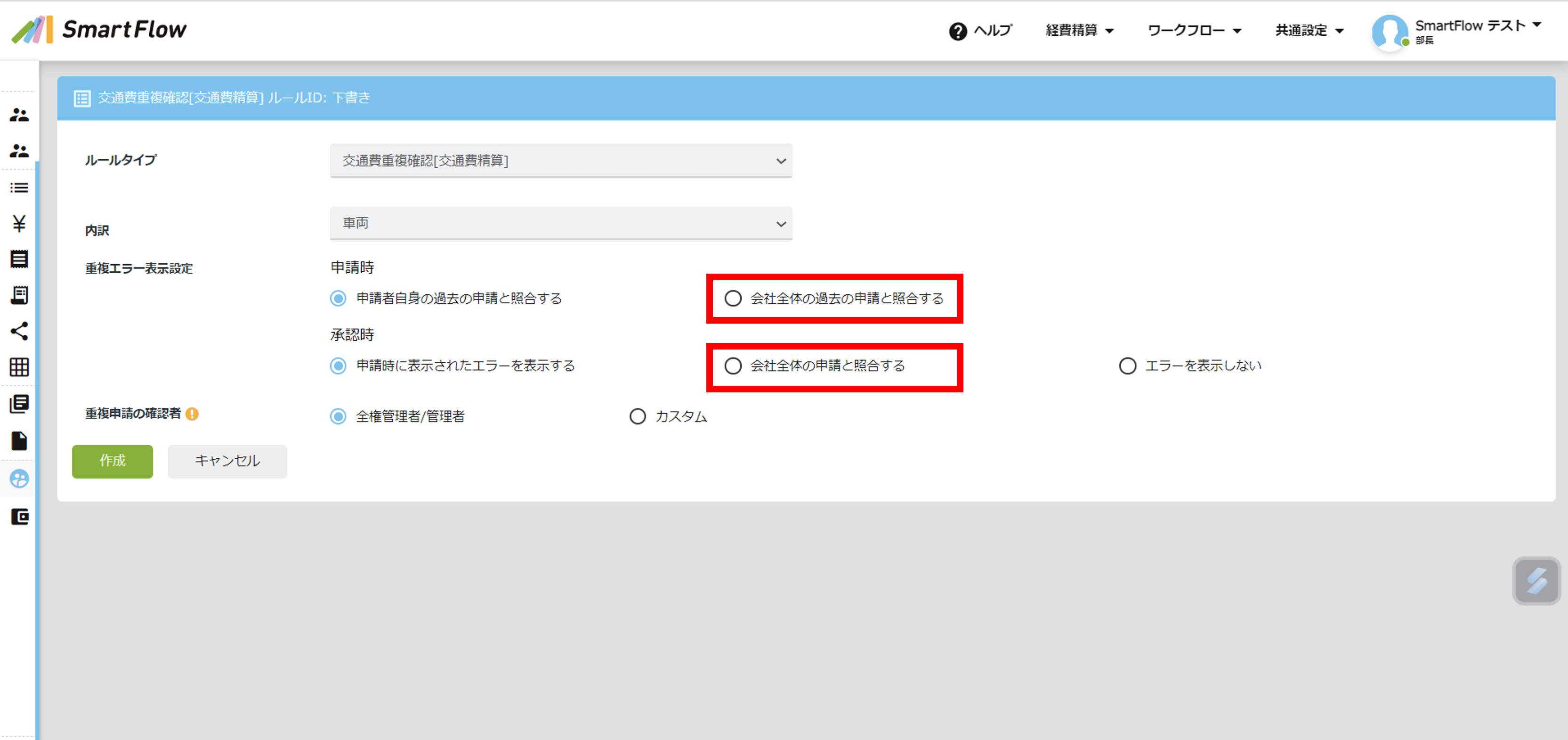Click the green 作成 button
This screenshot has height=740, width=1568.
click(x=112, y=461)
